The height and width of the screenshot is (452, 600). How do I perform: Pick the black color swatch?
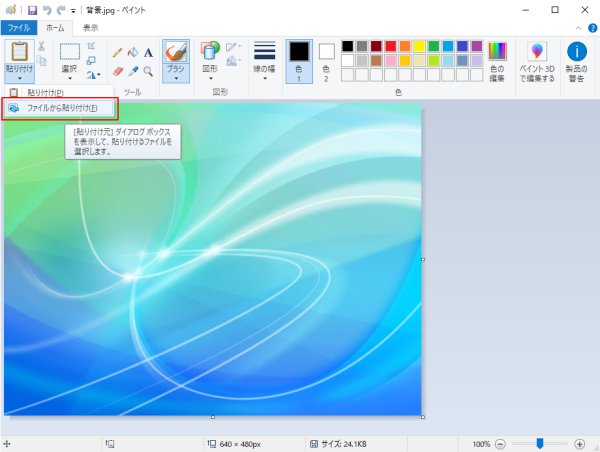pos(347,46)
